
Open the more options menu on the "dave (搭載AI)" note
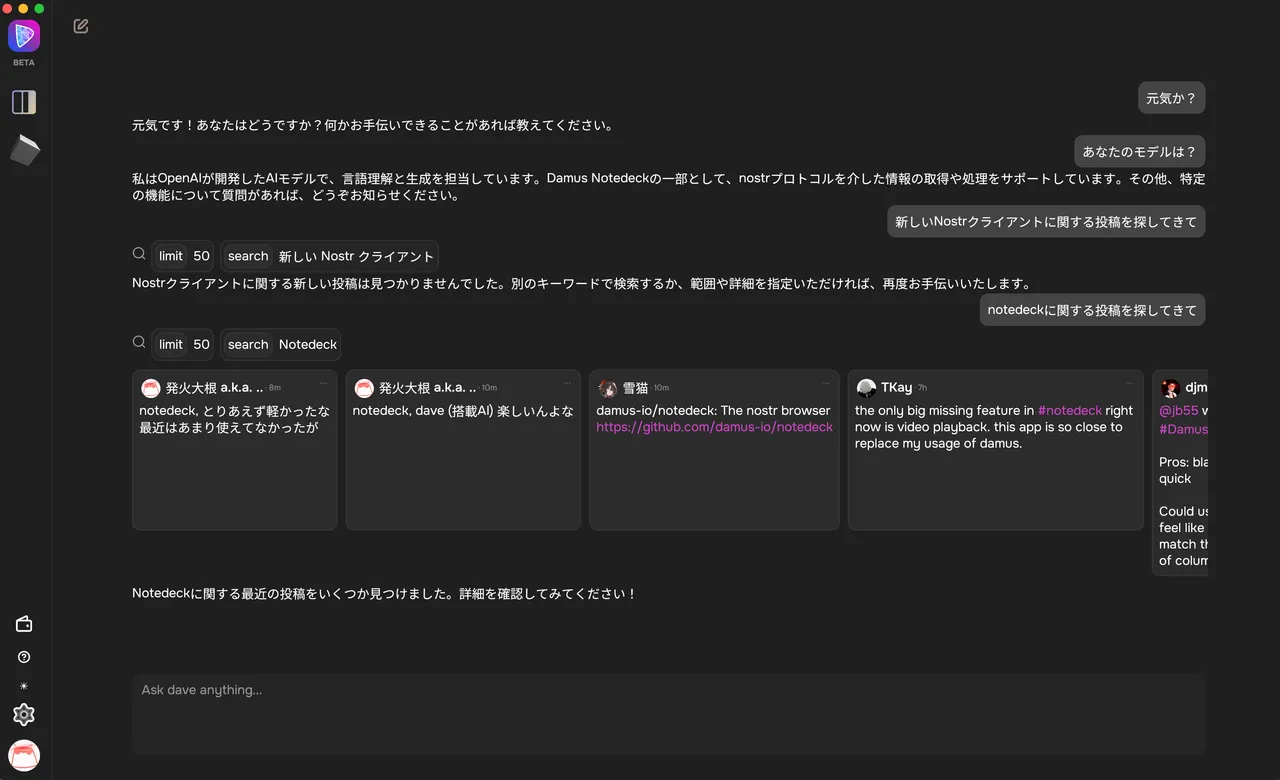click(x=567, y=383)
